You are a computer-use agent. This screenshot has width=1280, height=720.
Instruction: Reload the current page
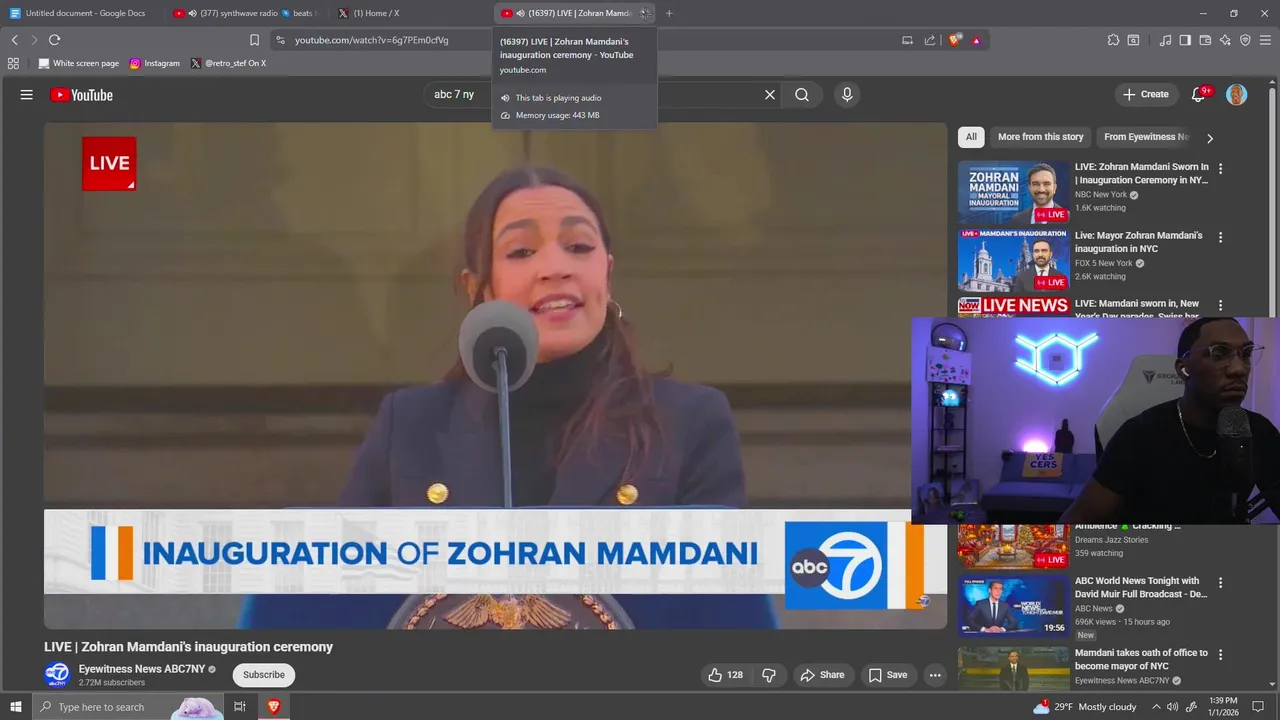[54, 40]
